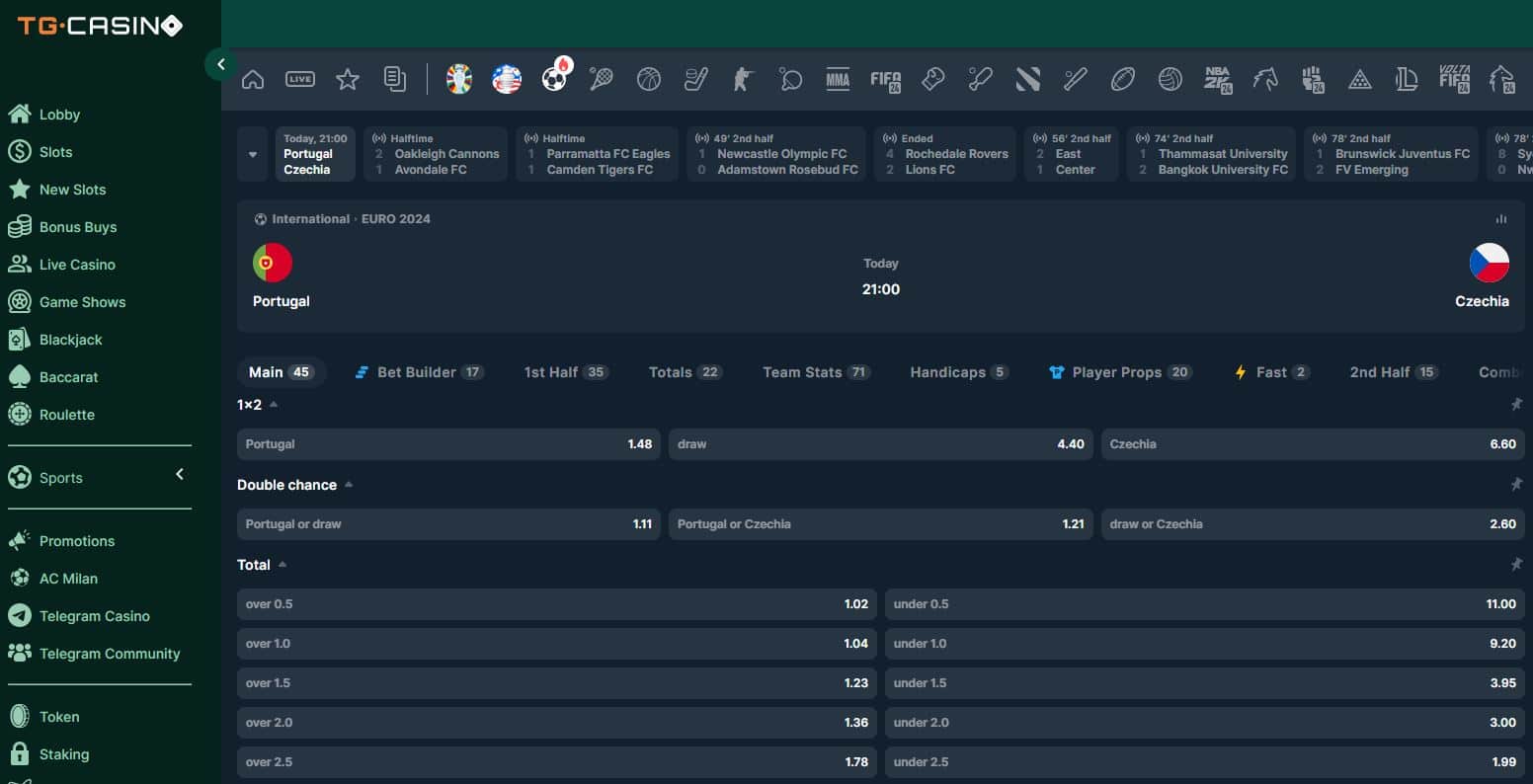Viewport: 1533px width, 784px height.
Task: Bet on Portugal at 1.48
Action: coord(448,444)
